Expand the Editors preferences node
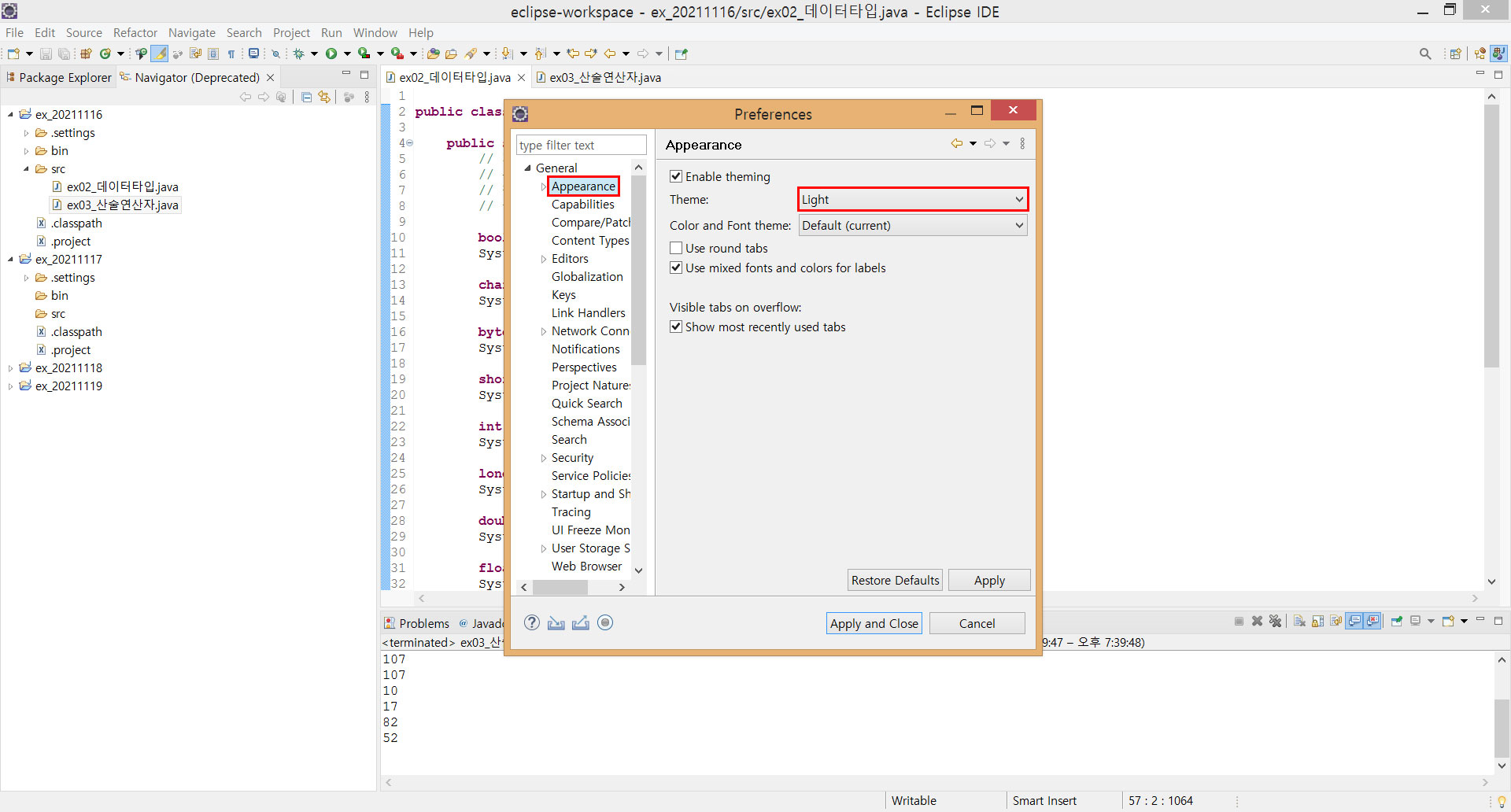The width and height of the screenshot is (1511, 812). click(x=543, y=259)
